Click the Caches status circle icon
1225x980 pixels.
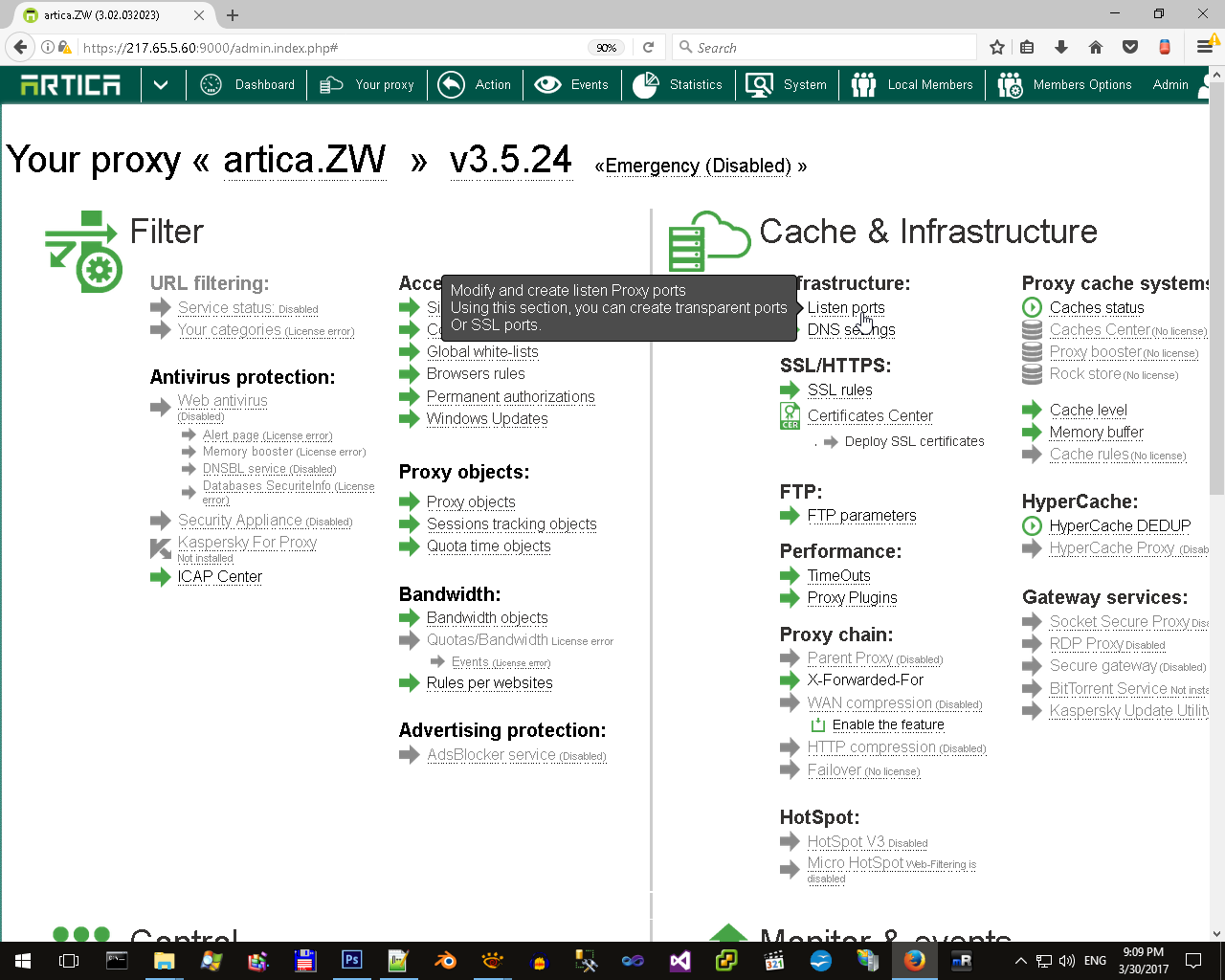coord(1032,307)
